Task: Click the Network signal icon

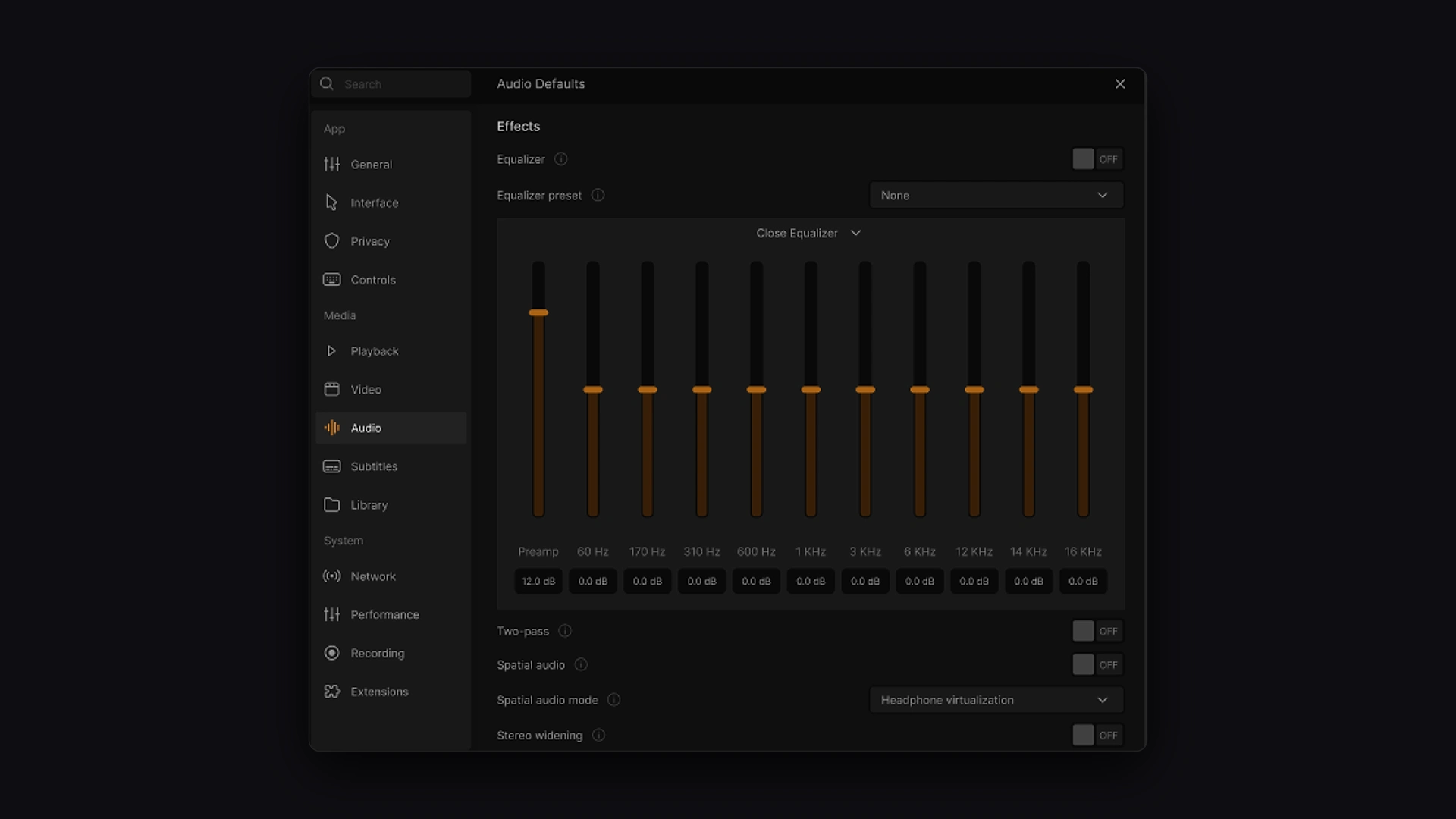Action: (331, 576)
